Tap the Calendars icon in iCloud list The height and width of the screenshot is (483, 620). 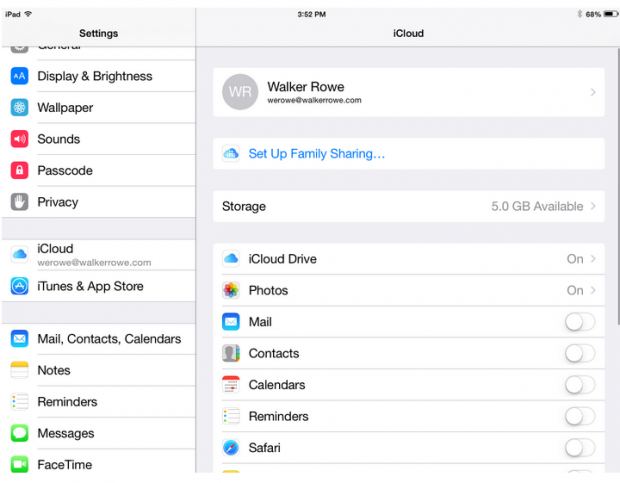pyautogui.click(x=231, y=385)
